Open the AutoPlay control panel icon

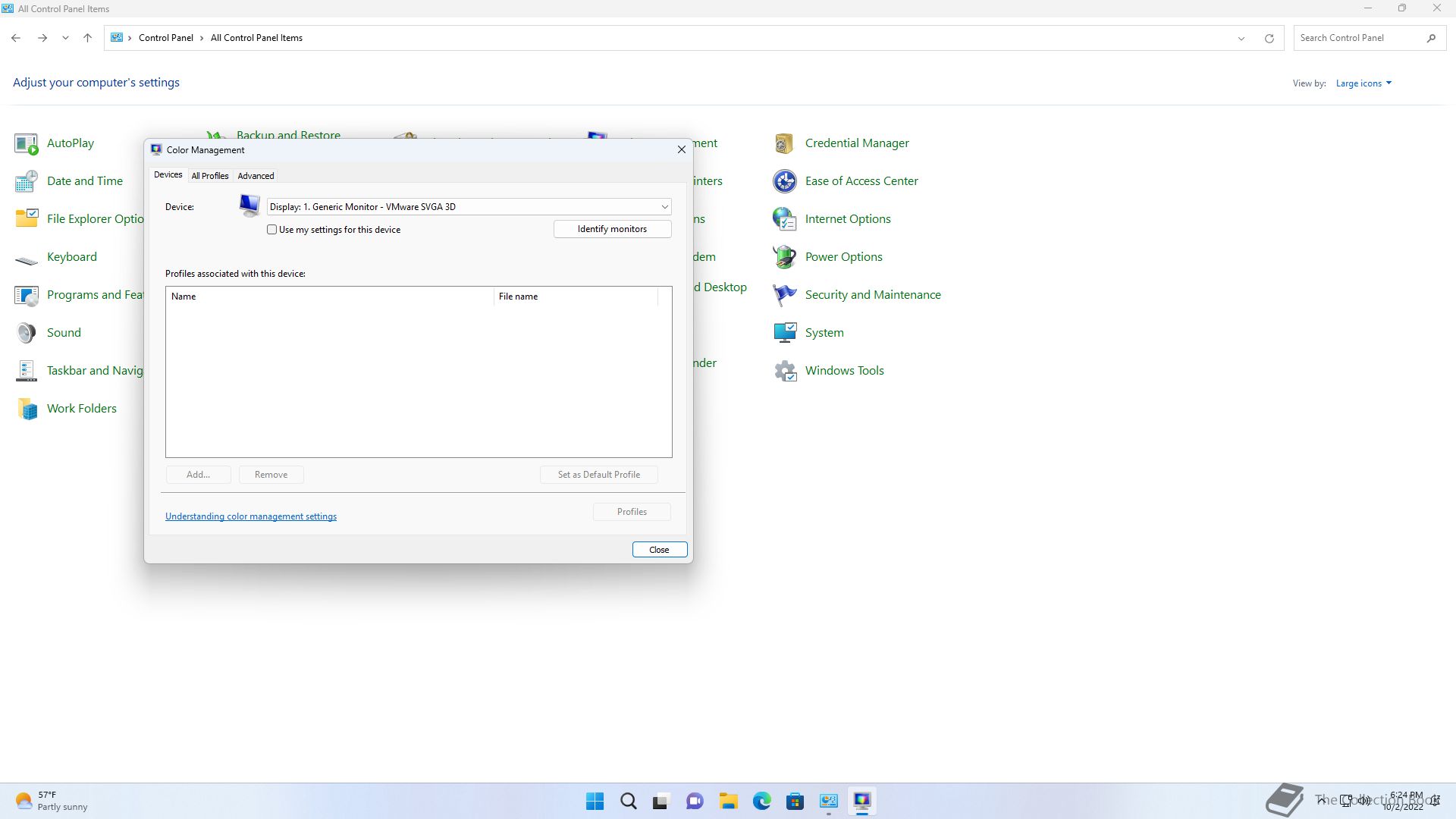tap(27, 143)
